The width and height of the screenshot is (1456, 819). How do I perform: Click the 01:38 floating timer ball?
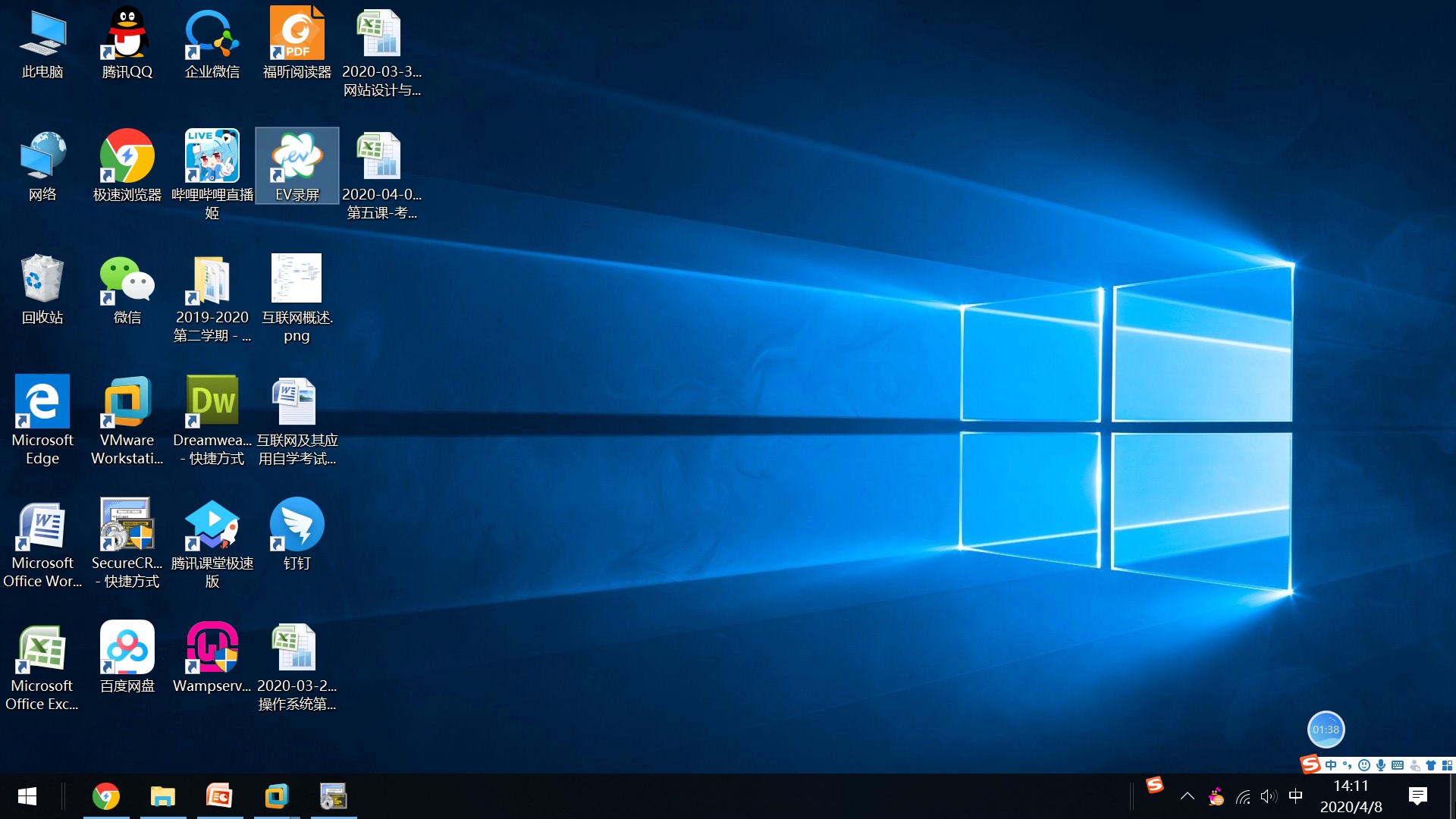pyautogui.click(x=1326, y=730)
